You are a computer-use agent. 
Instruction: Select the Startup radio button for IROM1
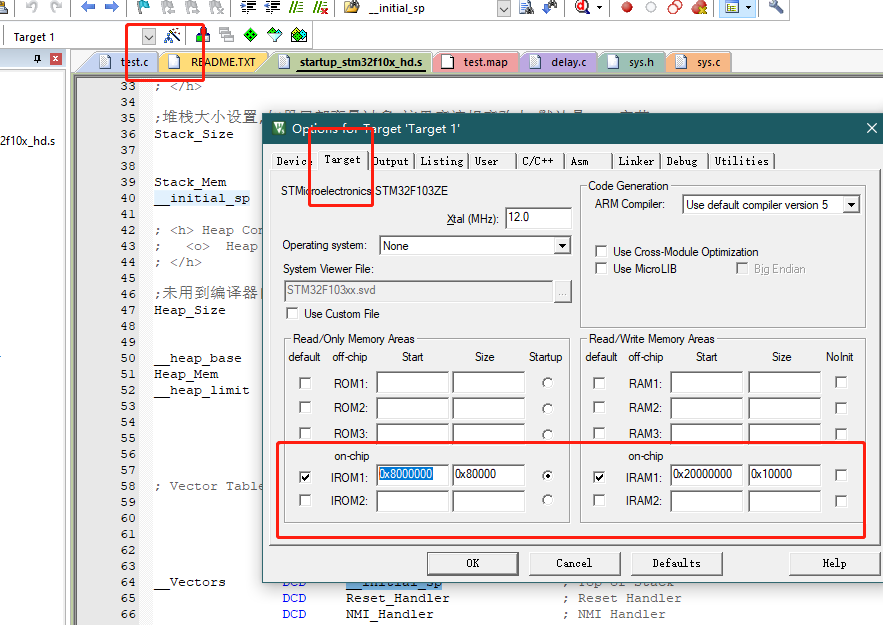[x=546, y=475]
